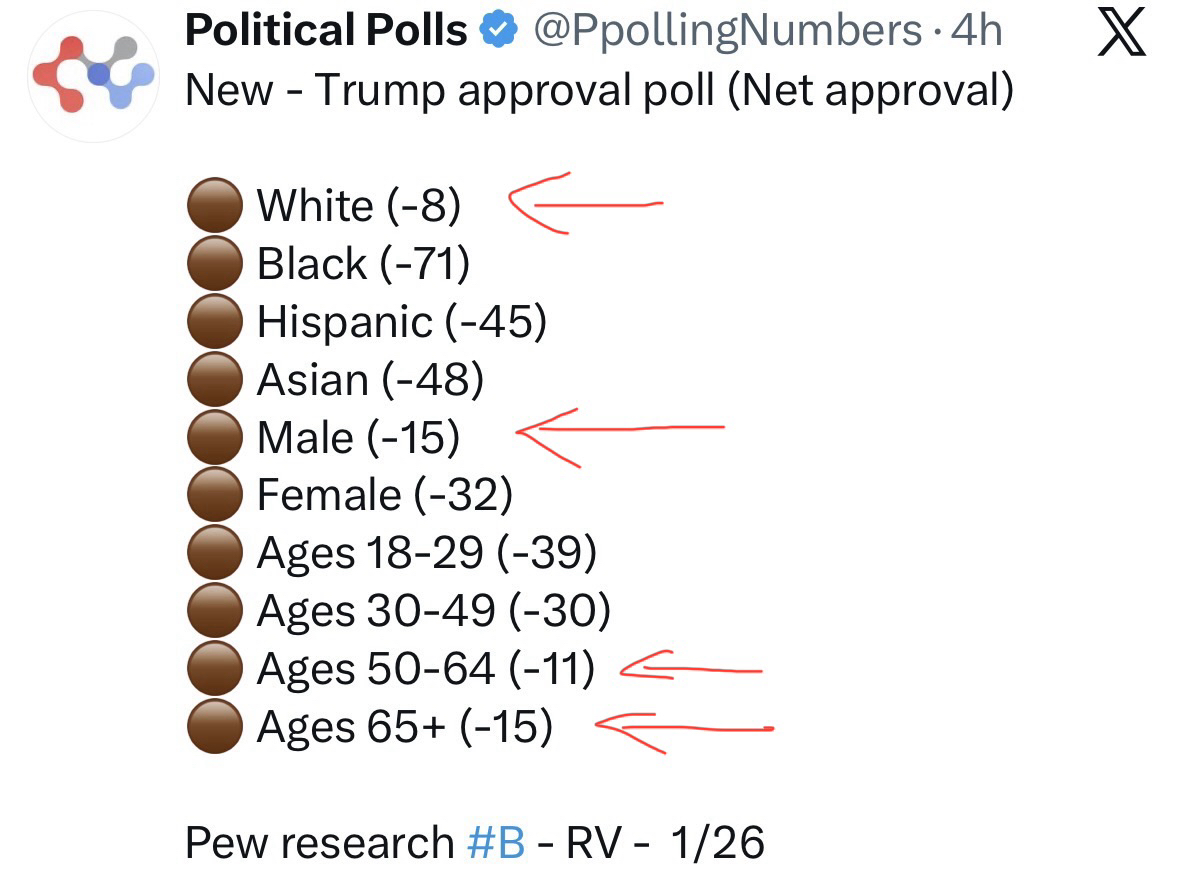Open the Political Polls display name
This screenshot has width=1179, height=879.
326,32
